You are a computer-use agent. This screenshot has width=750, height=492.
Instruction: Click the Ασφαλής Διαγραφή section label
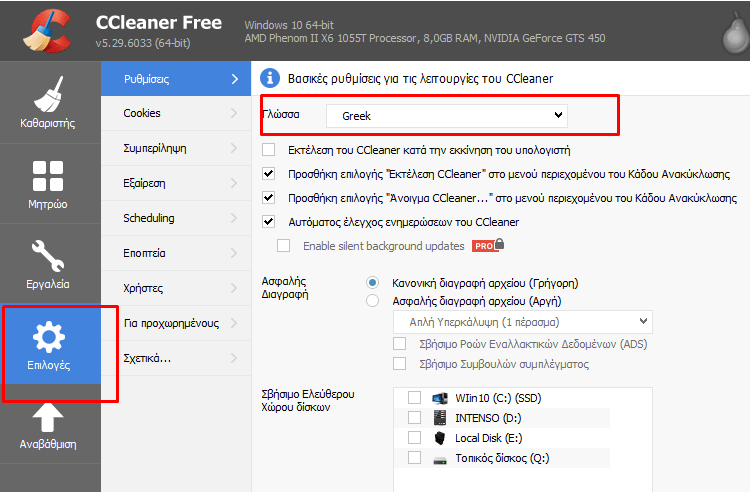click(285, 288)
